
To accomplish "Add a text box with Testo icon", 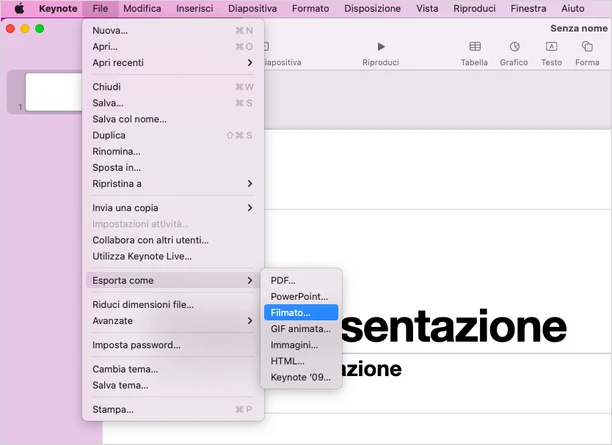I will pos(551,47).
